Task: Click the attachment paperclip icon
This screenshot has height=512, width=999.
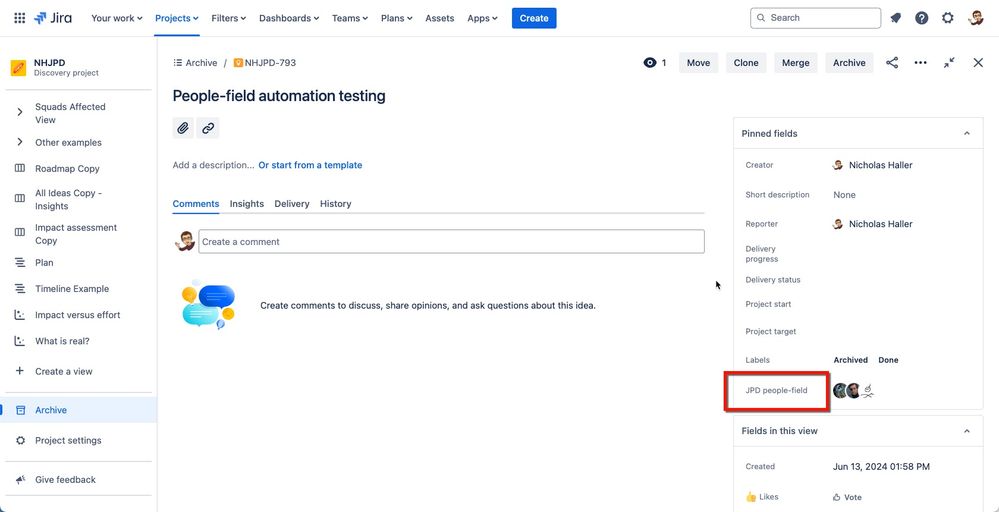Action: point(183,128)
